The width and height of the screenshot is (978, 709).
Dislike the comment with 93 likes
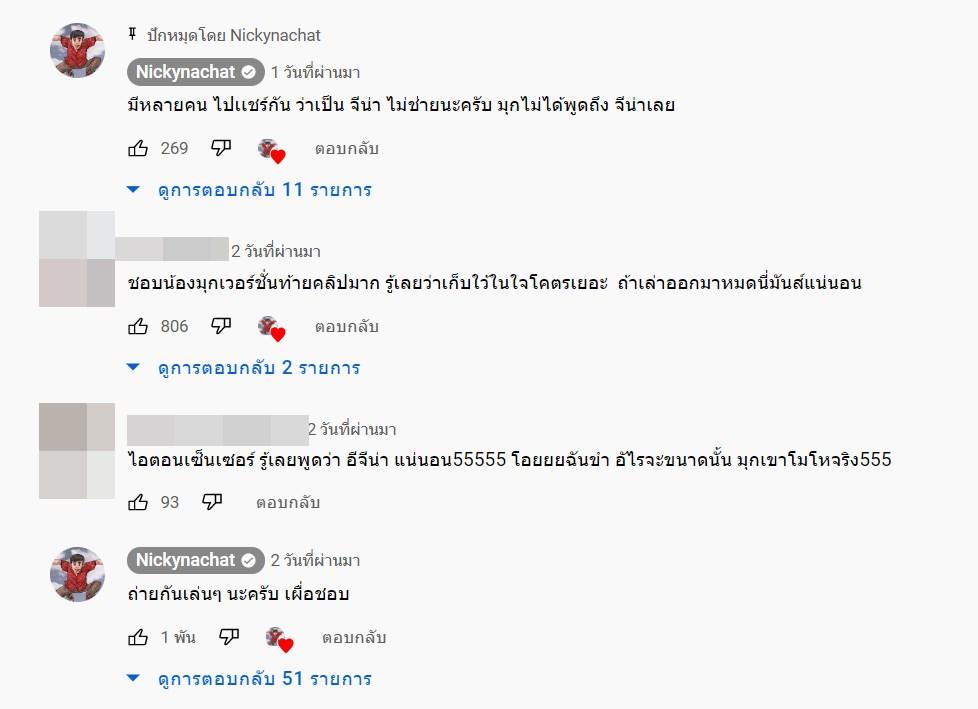pos(212,502)
